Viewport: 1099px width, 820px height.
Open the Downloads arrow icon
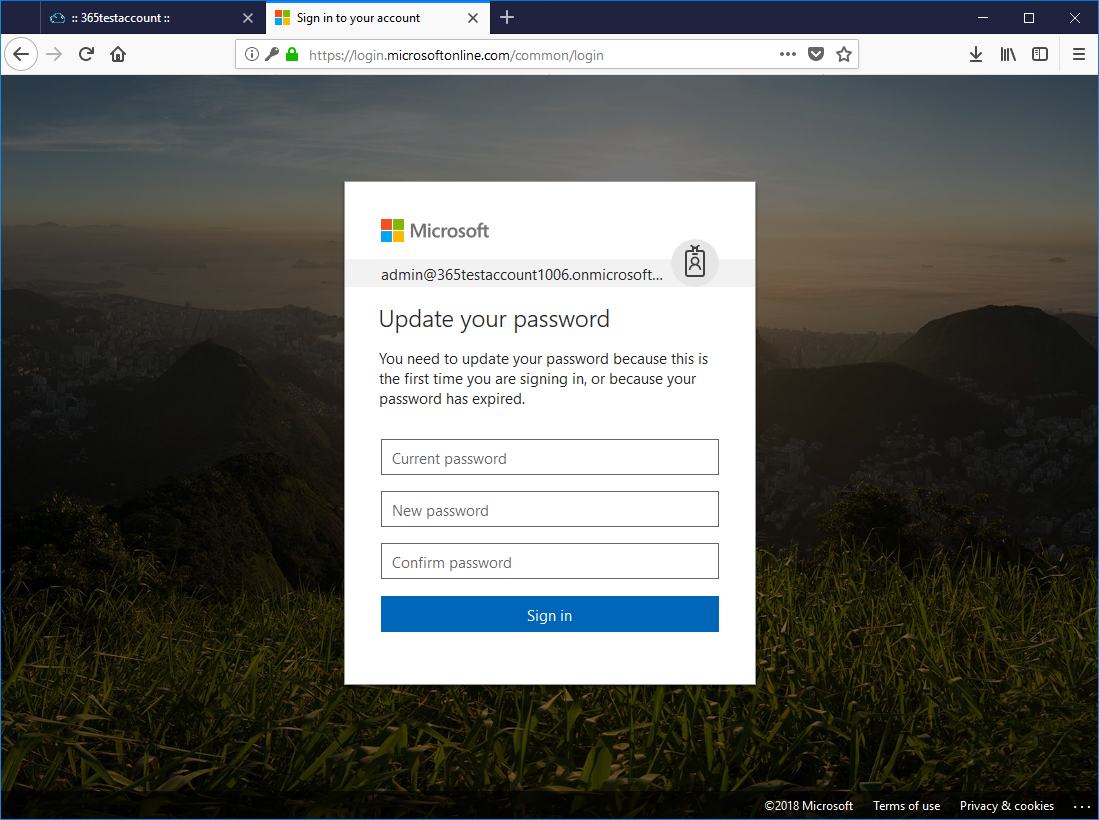(976, 55)
